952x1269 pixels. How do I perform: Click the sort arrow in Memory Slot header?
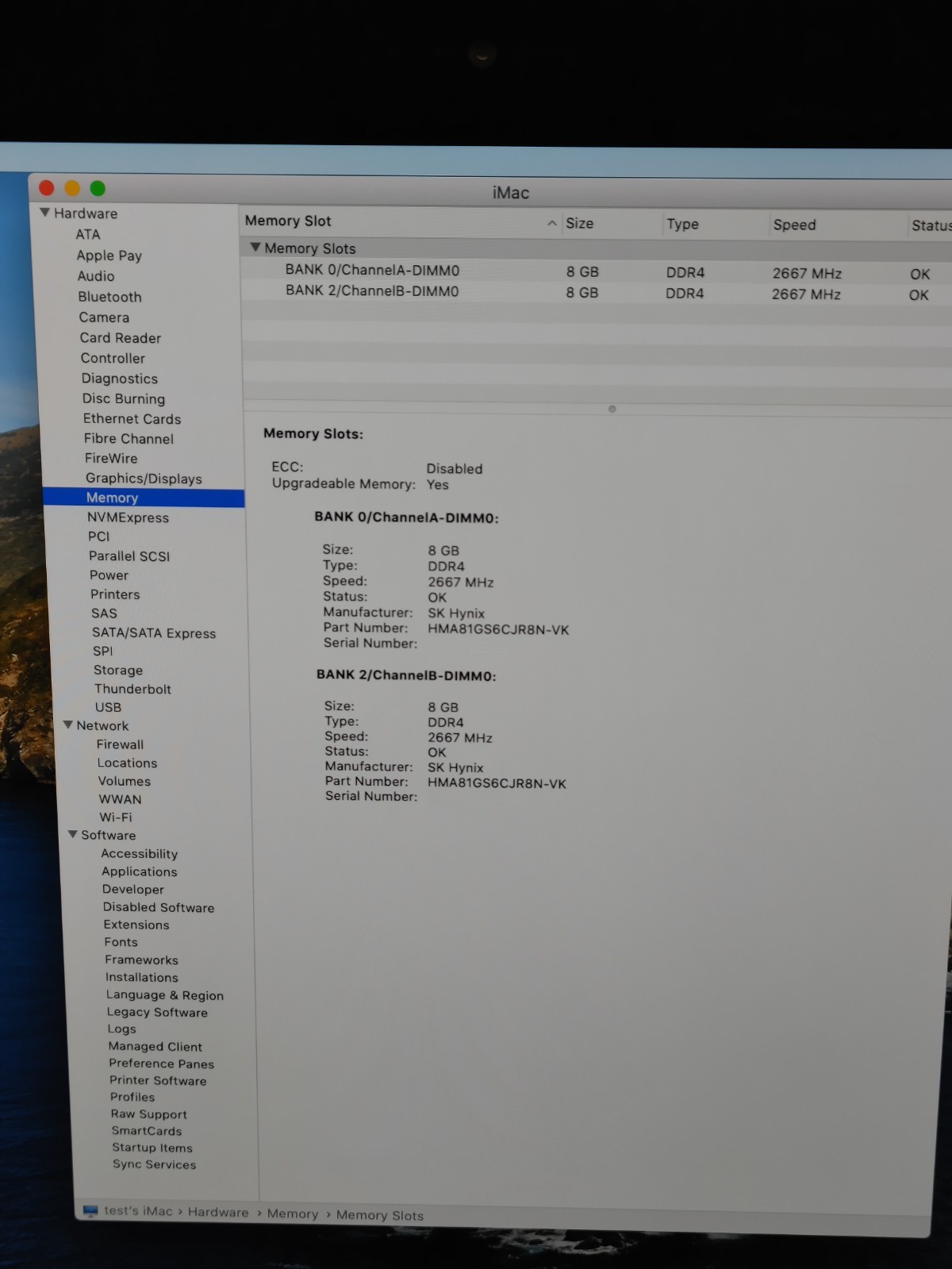(x=551, y=224)
